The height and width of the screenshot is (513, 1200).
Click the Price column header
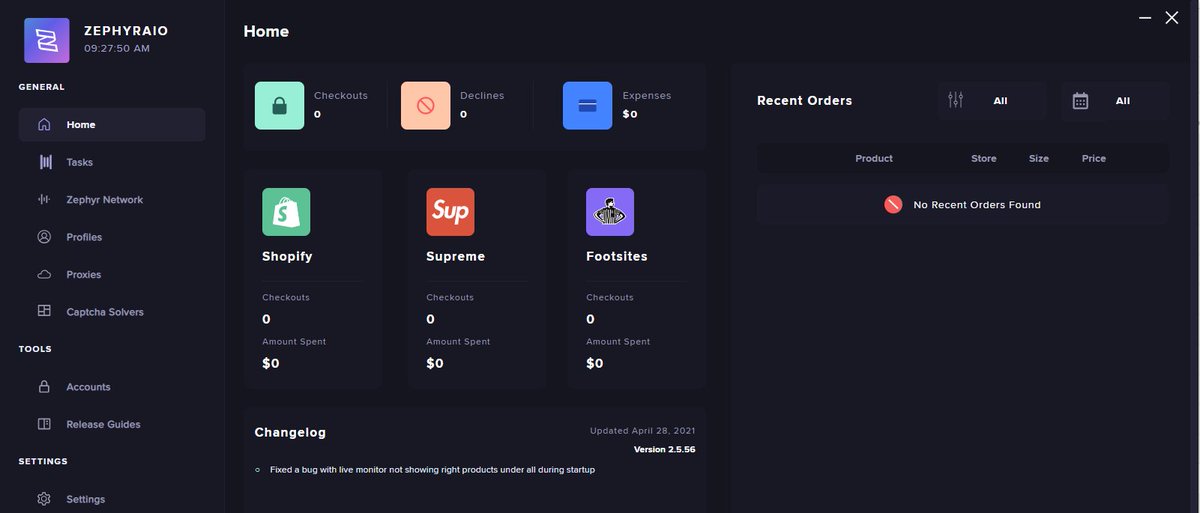[1094, 158]
